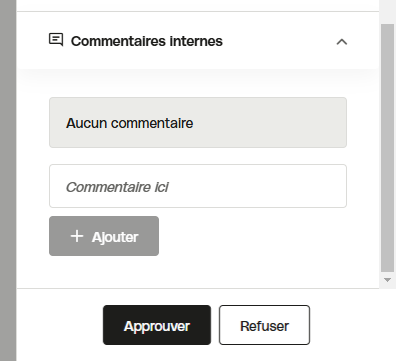Click the comment bubble icon beside Commentaires internes
Image resolution: width=396 pixels, height=361 pixels.
56,40
